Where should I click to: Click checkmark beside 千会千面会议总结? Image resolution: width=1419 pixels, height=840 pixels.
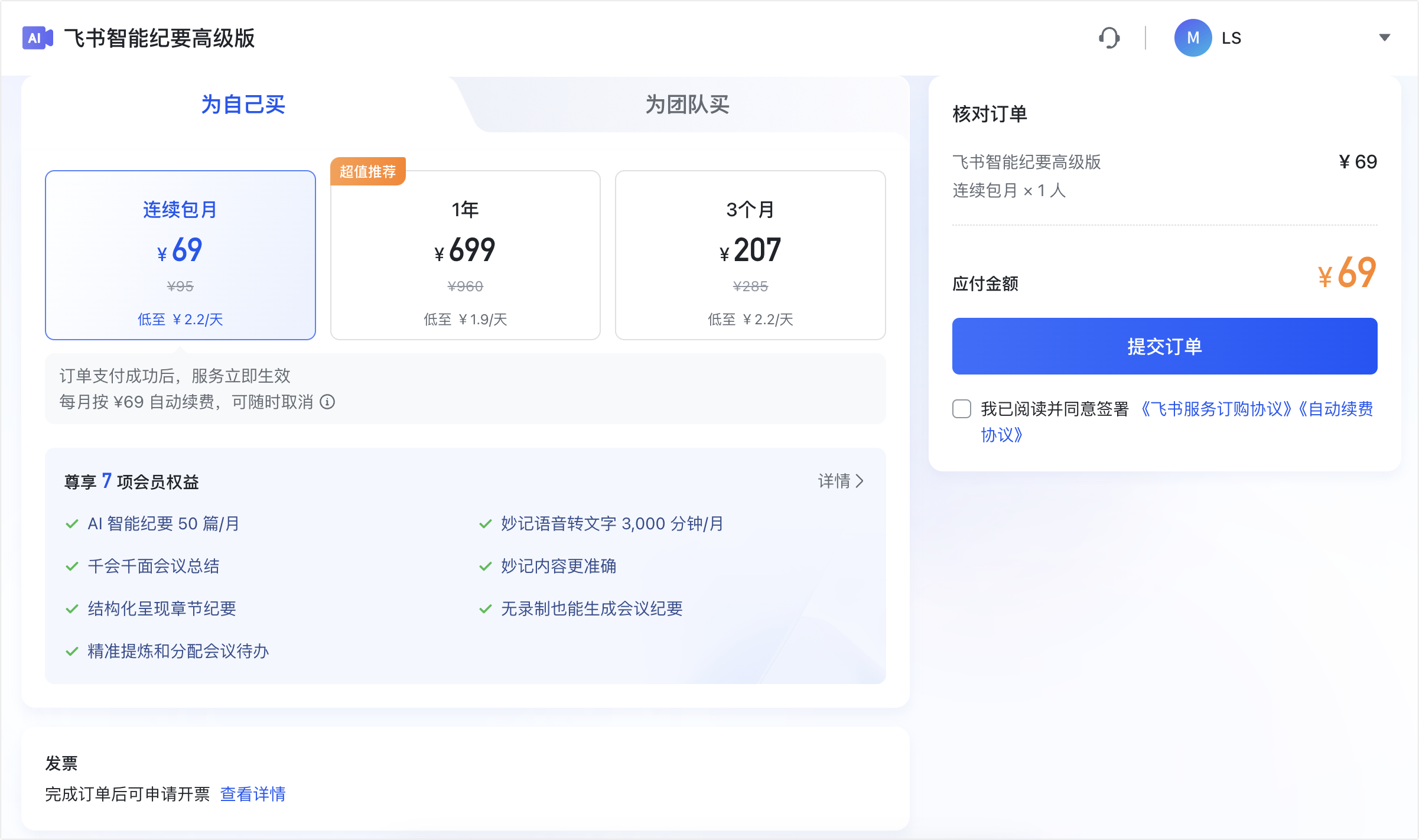(x=72, y=566)
